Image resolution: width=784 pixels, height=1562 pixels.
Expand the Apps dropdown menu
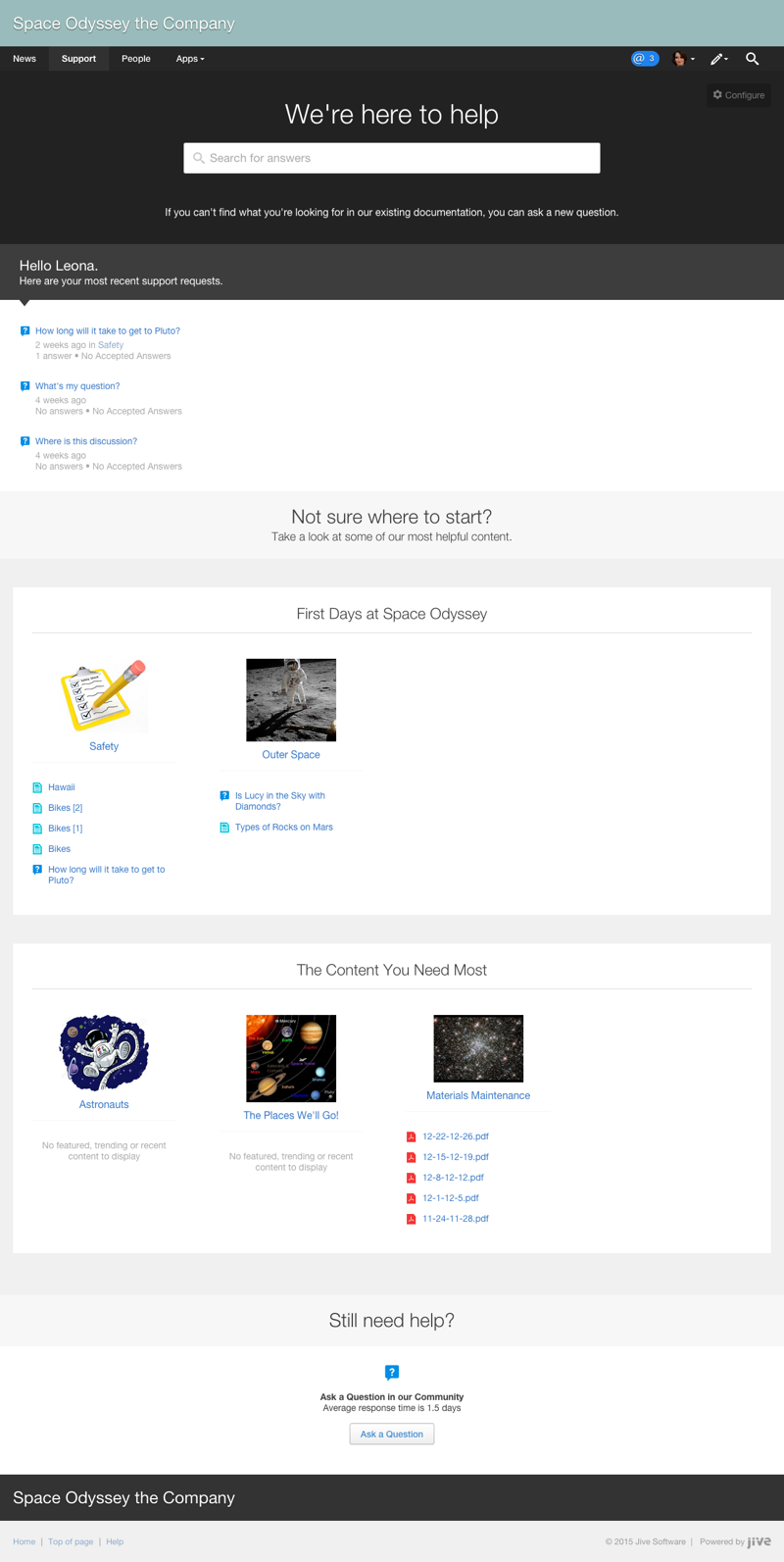(189, 59)
